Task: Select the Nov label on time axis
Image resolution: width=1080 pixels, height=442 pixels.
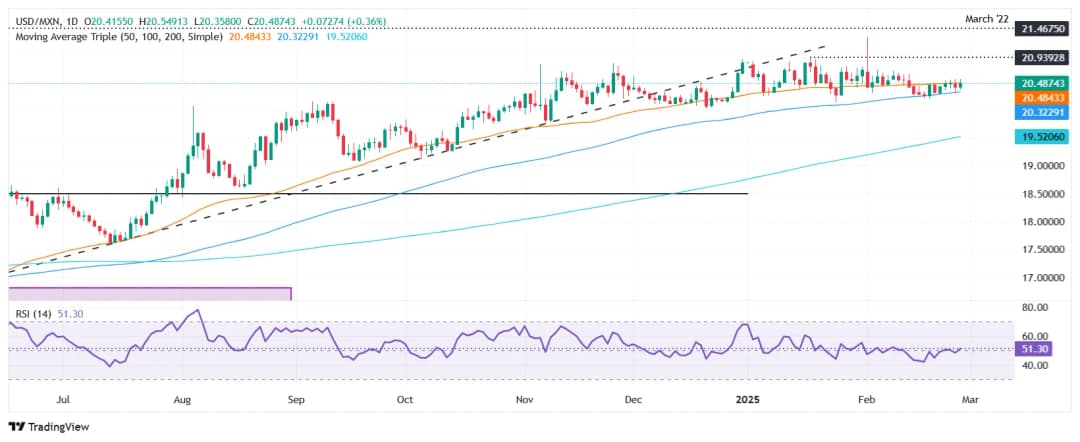Action: click(524, 399)
